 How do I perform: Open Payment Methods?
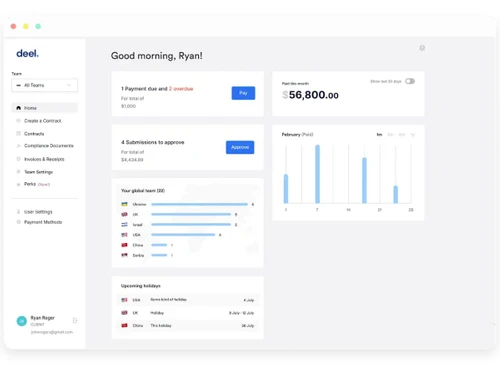coord(43,222)
